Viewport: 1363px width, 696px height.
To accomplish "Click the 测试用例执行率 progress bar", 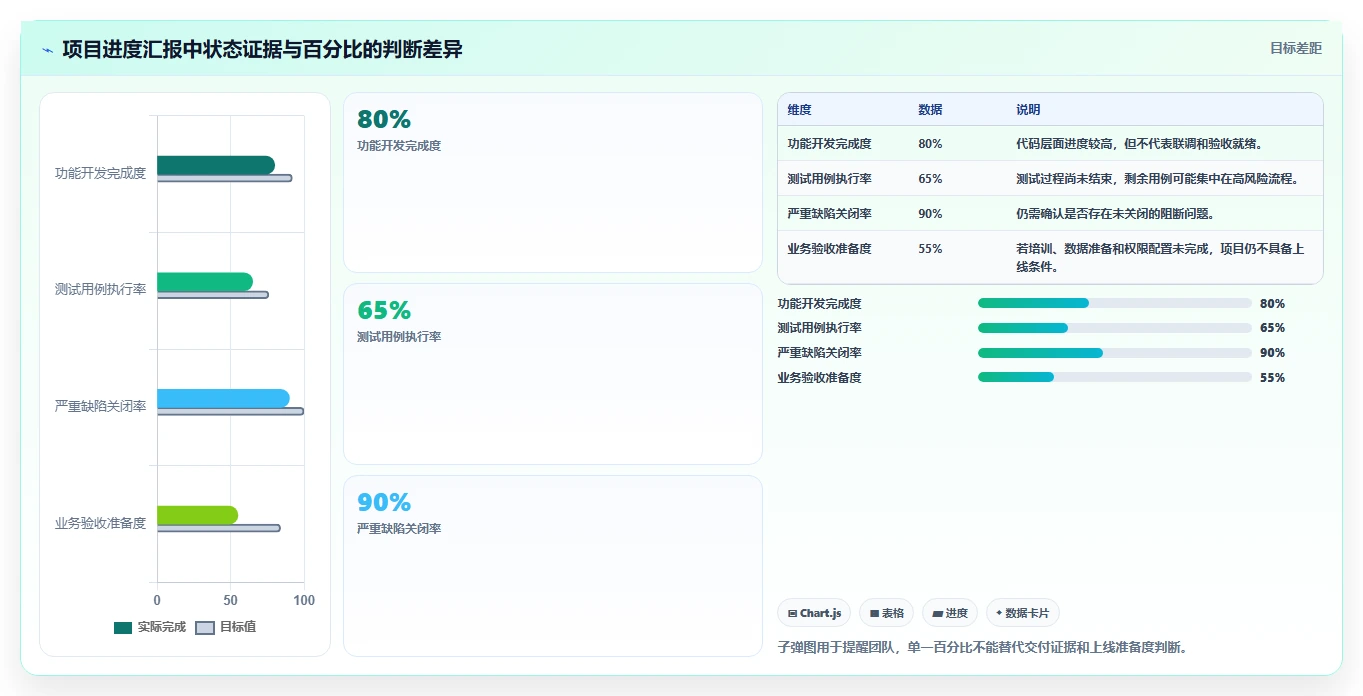I will click(1115, 328).
